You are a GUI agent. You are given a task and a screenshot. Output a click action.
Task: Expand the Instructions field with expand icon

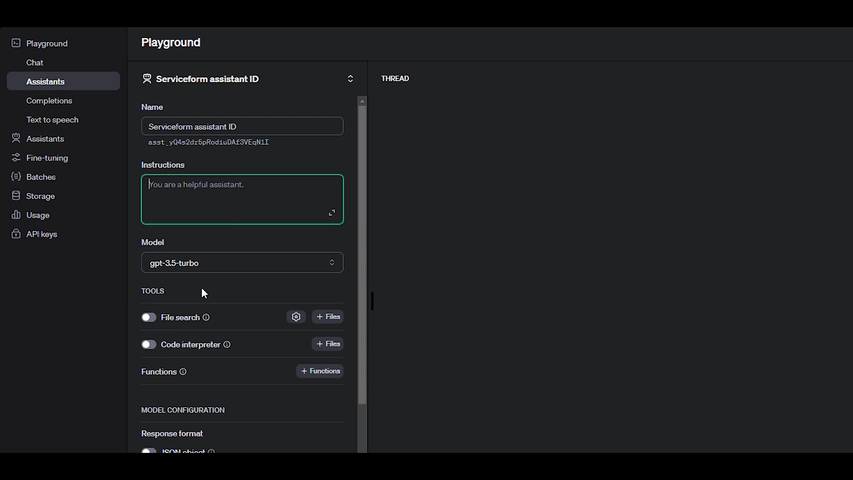(x=332, y=213)
